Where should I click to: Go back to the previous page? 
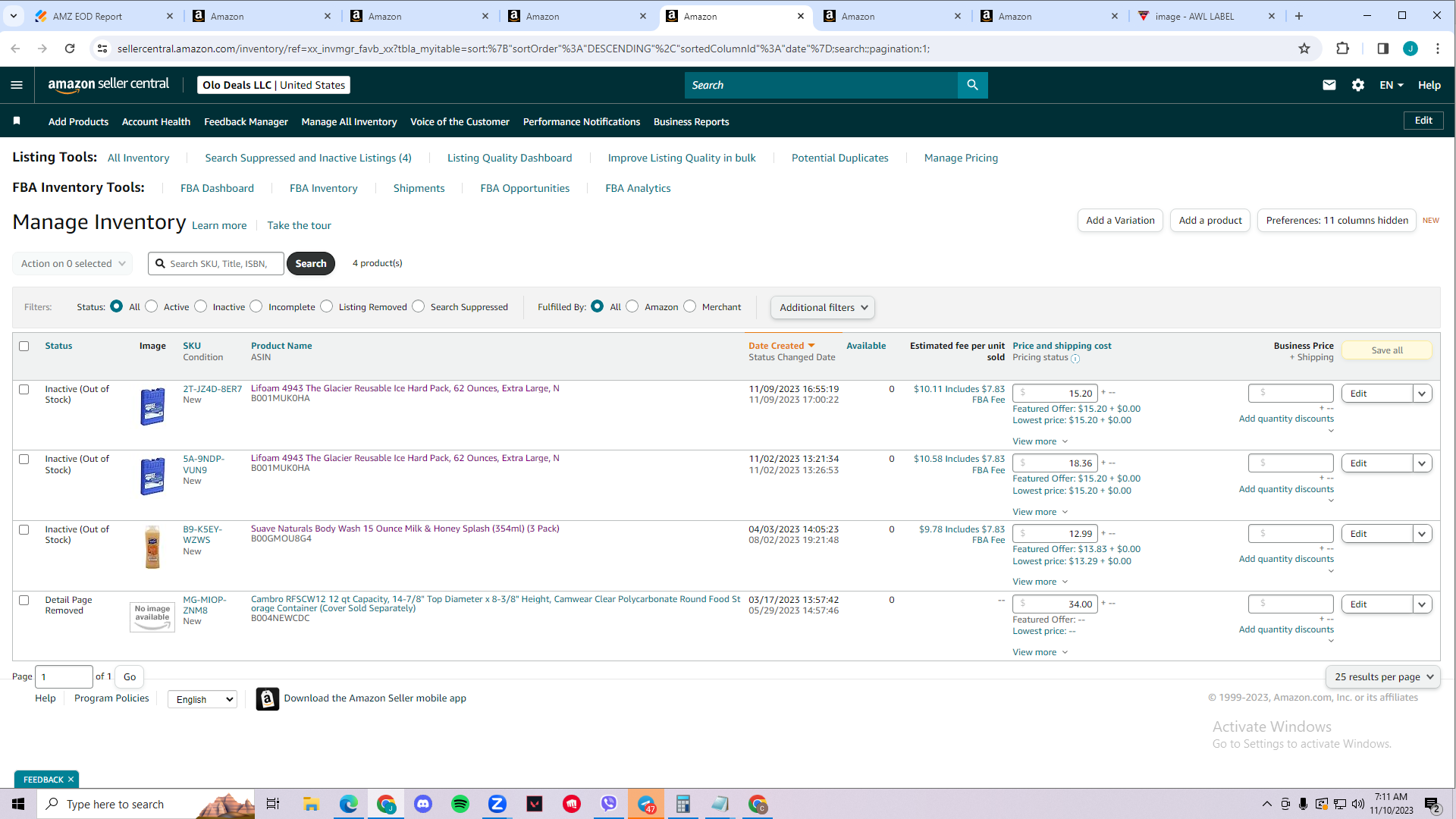[15, 49]
